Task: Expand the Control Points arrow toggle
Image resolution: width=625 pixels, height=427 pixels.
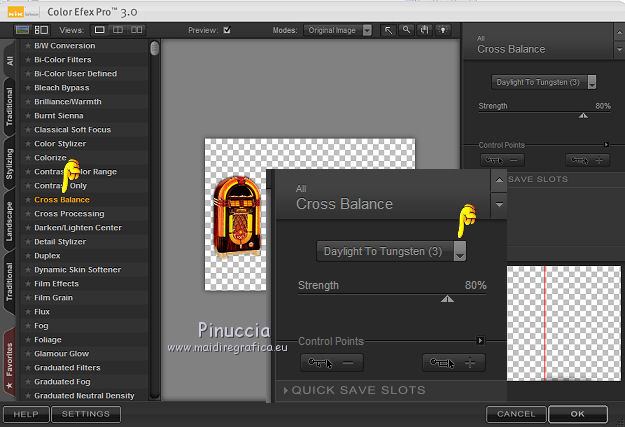Action: pyautogui.click(x=480, y=341)
